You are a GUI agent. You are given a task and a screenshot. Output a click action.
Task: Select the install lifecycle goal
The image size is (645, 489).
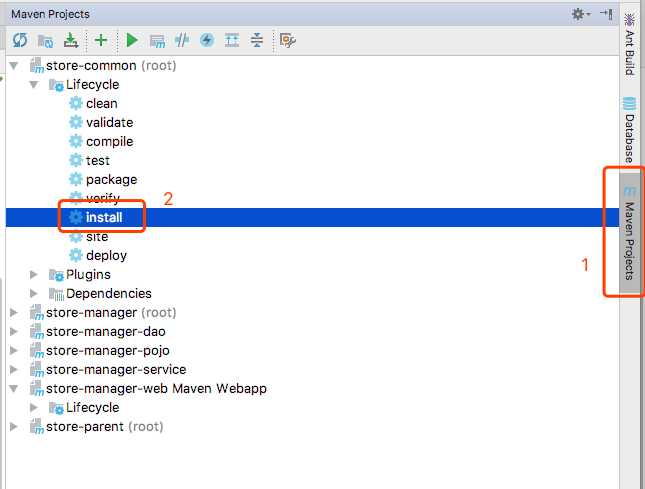click(x=104, y=218)
